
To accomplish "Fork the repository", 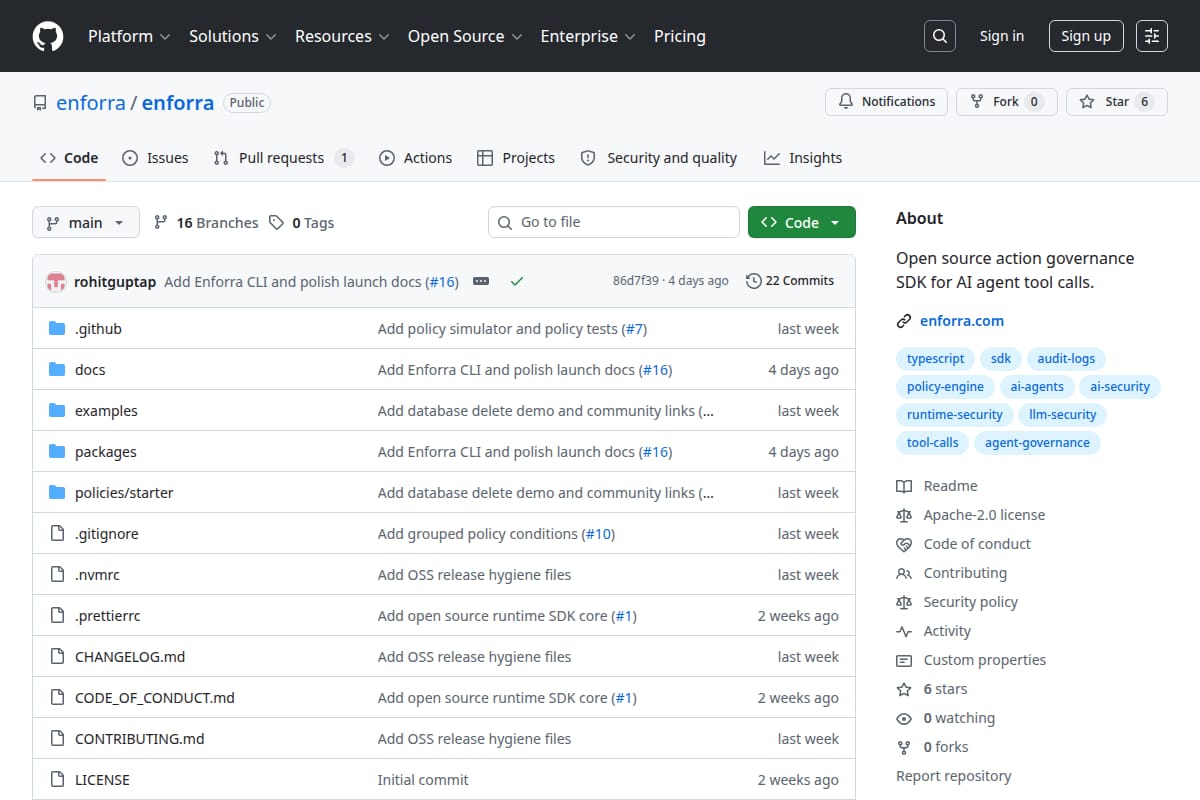I will coord(1007,102).
